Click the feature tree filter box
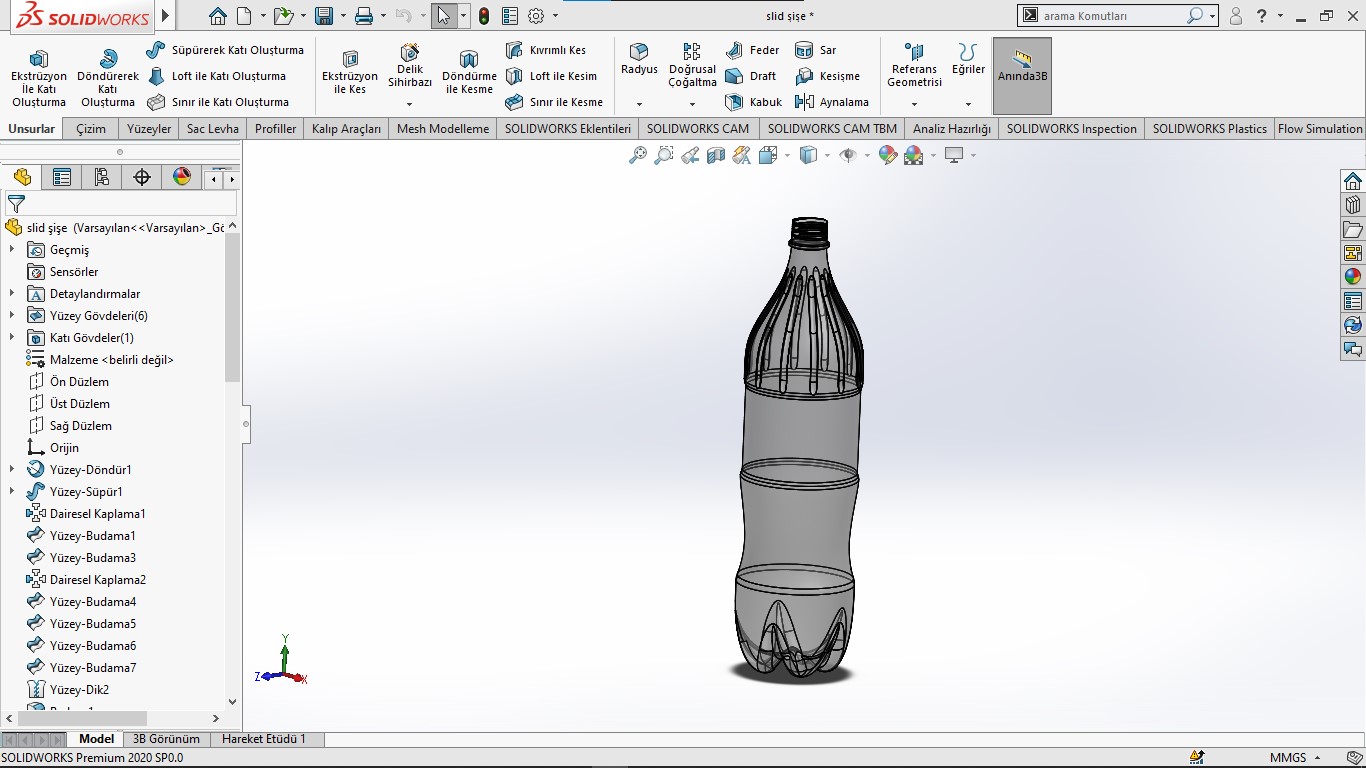This screenshot has width=1366, height=768. (121, 204)
